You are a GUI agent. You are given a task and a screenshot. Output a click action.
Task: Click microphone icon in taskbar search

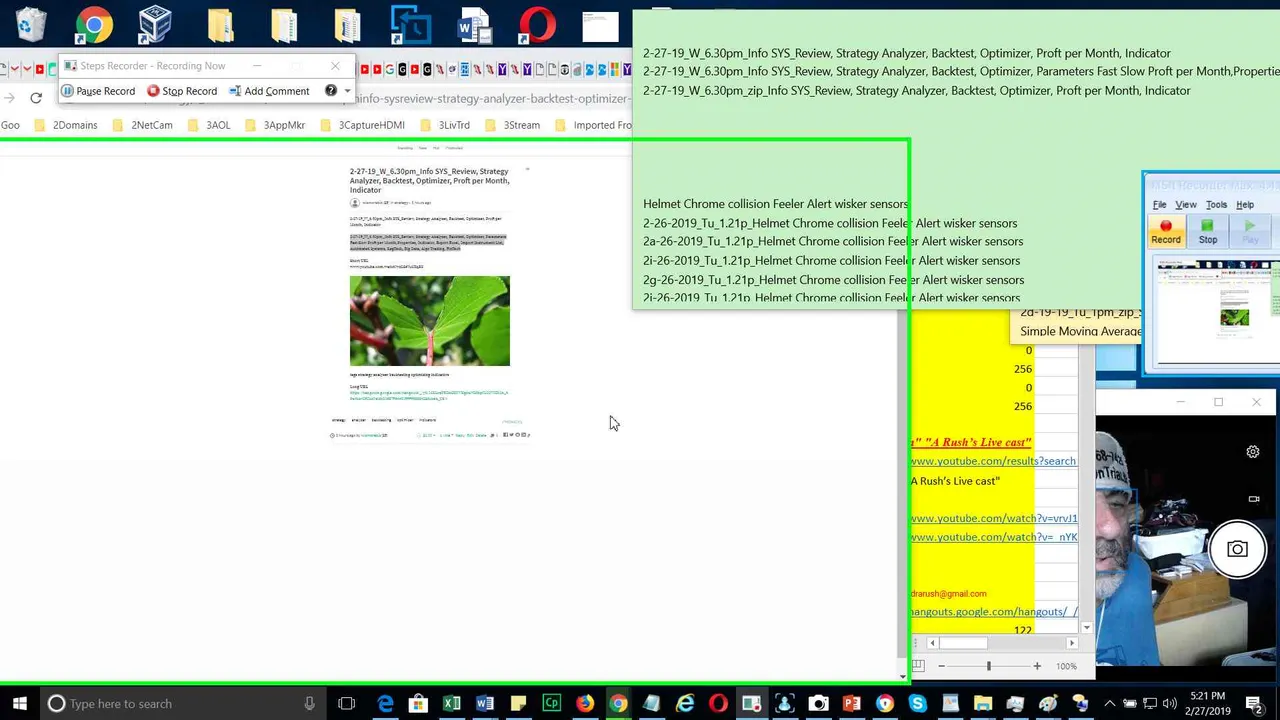click(x=309, y=703)
